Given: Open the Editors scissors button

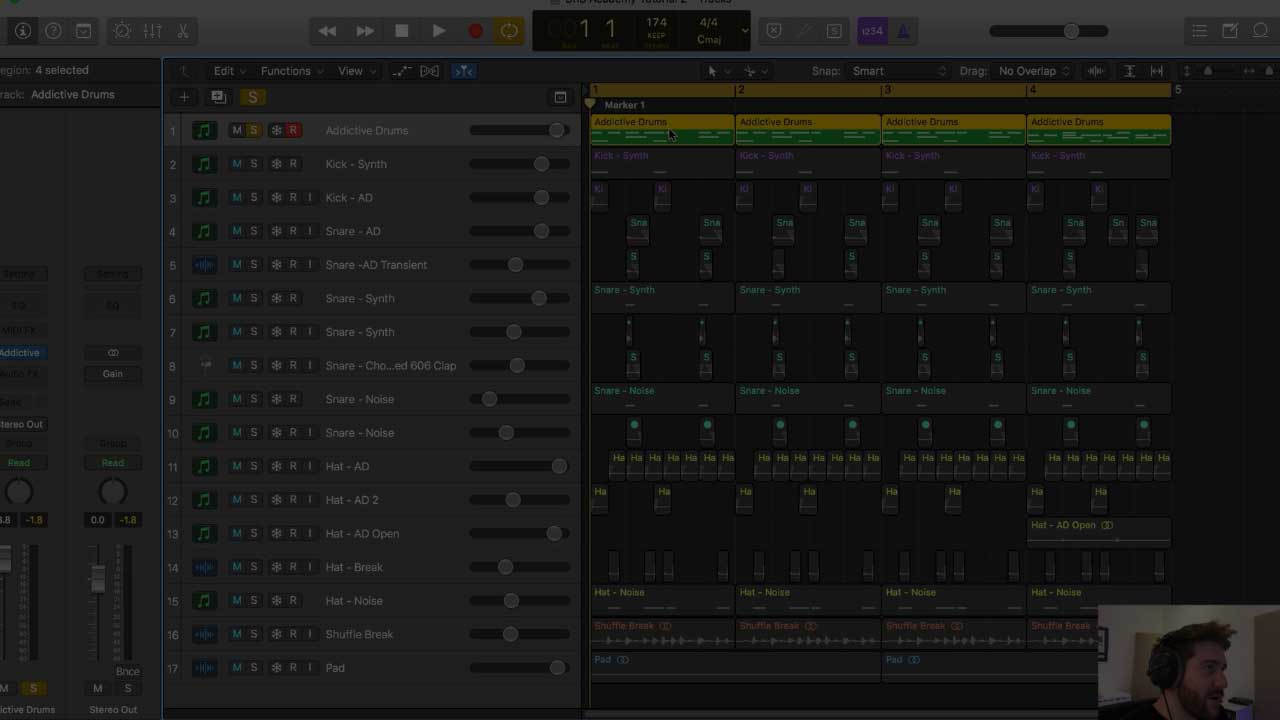Looking at the screenshot, I should 182,31.
